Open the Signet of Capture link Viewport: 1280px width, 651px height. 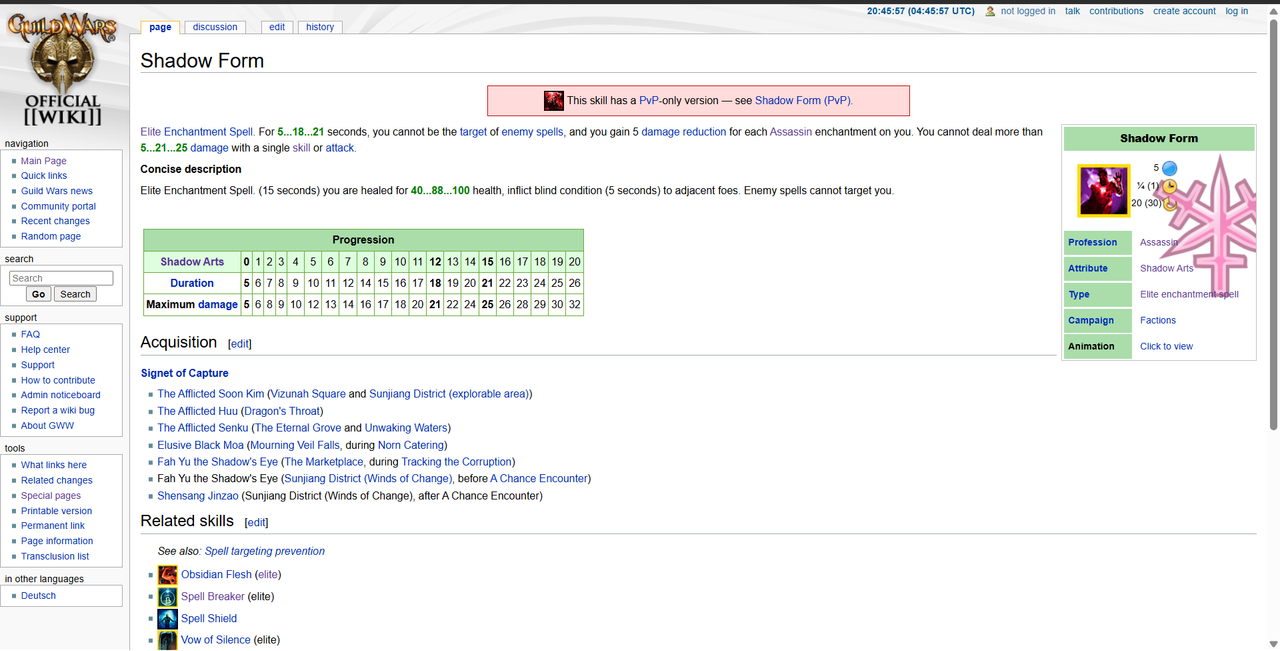(185, 373)
